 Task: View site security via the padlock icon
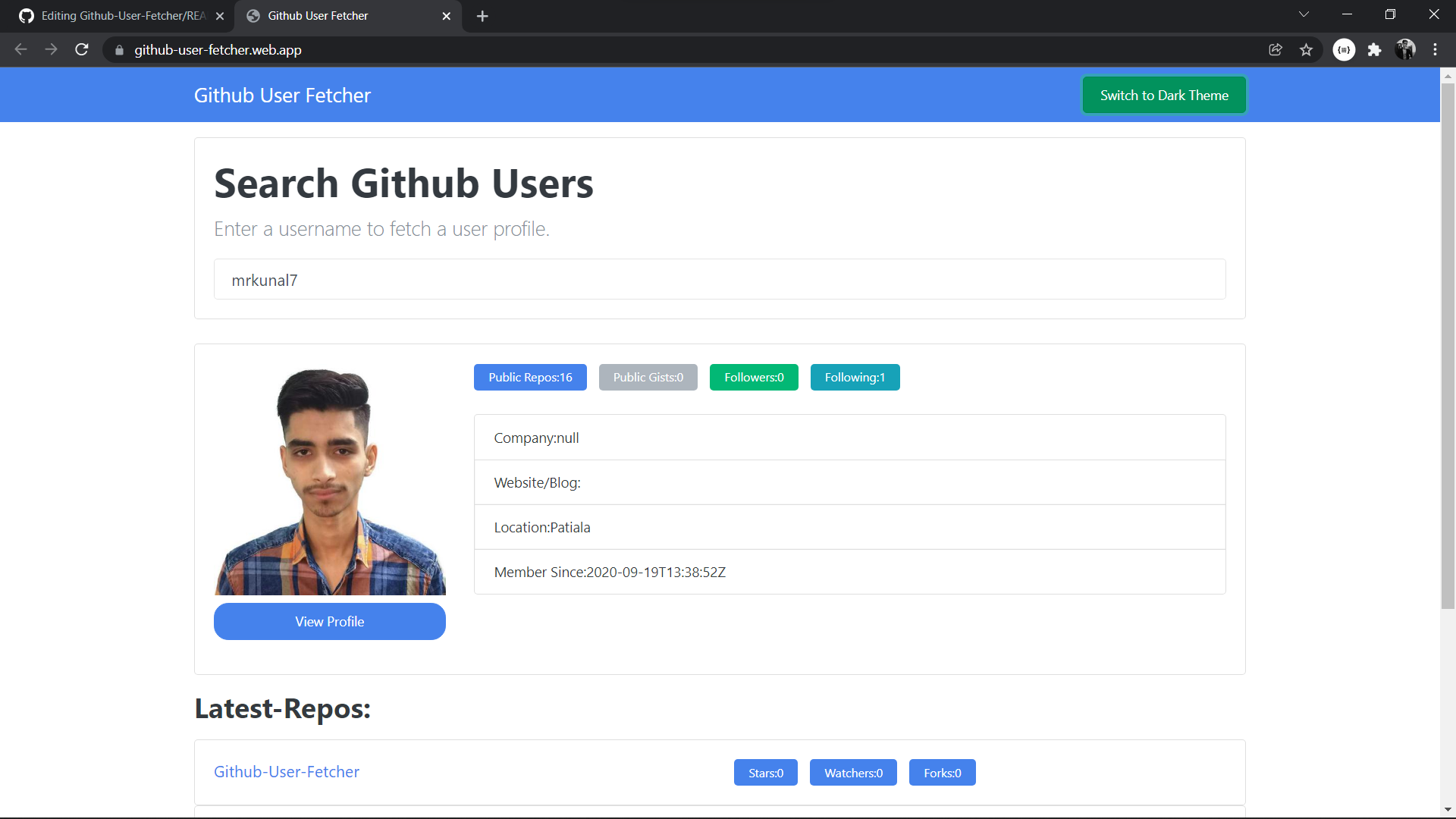[x=119, y=50]
